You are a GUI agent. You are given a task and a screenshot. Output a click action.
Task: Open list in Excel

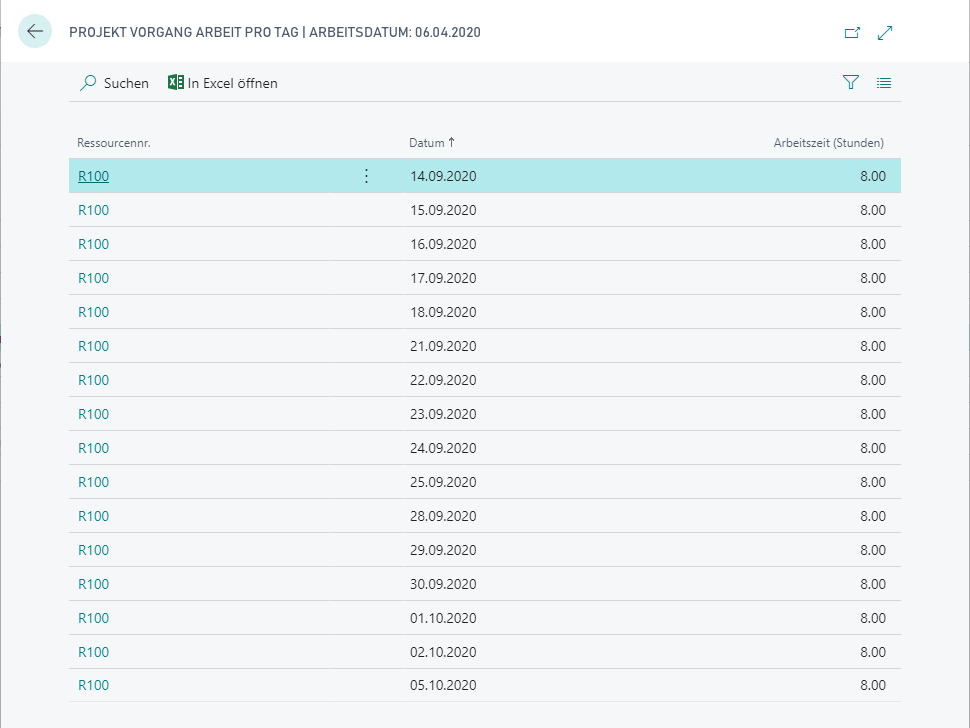point(223,83)
